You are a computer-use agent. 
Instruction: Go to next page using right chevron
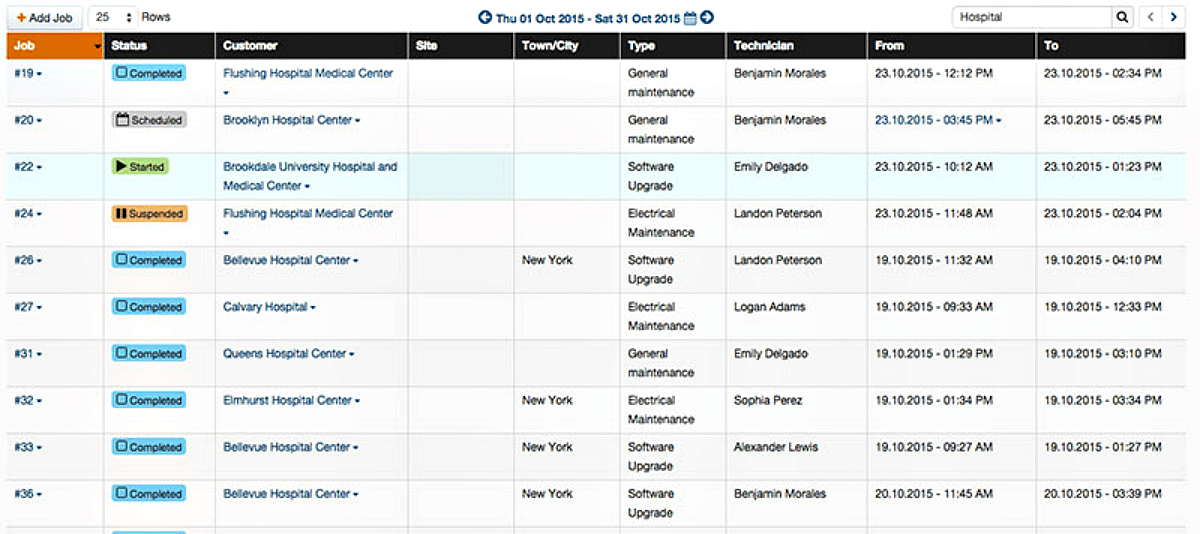tap(1175, 17)
